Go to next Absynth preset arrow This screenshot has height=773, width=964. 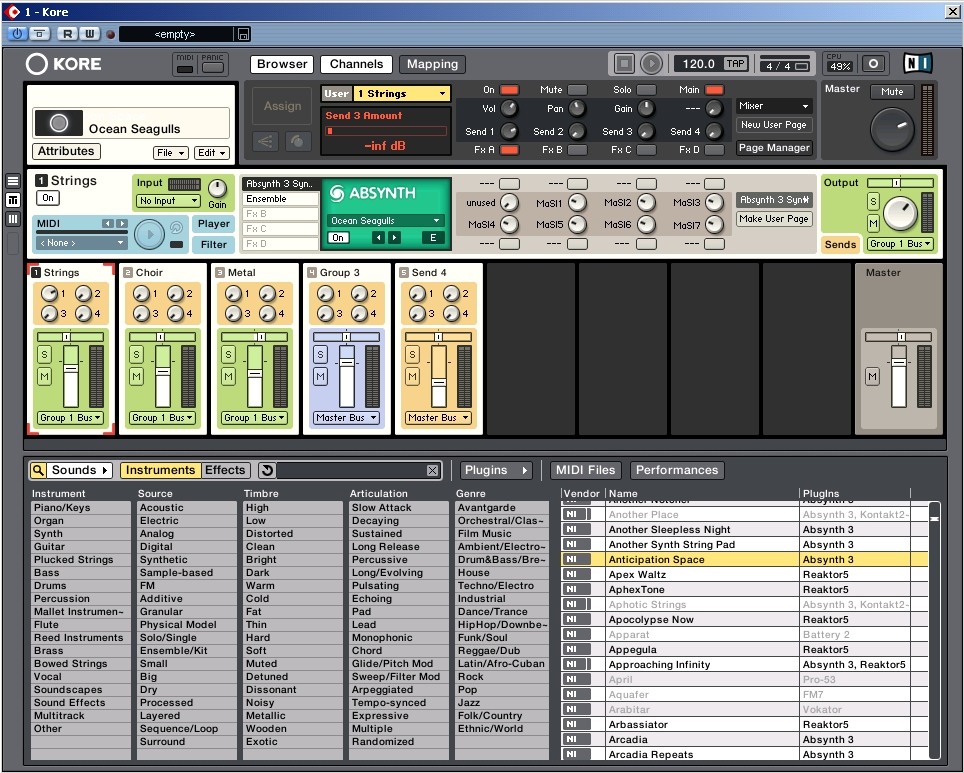394,238
